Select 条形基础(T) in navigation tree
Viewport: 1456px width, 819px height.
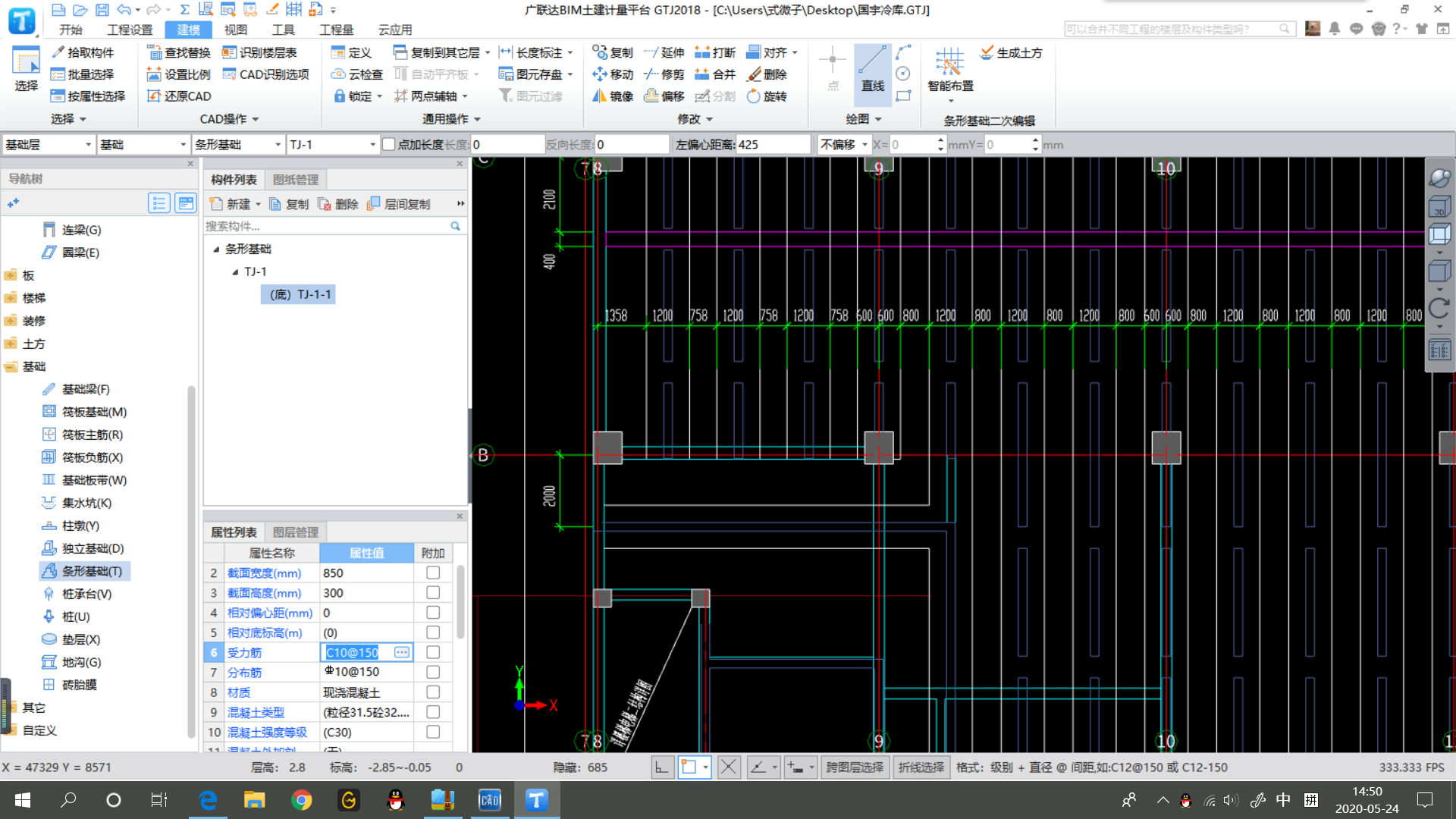(x=84, y=571)
